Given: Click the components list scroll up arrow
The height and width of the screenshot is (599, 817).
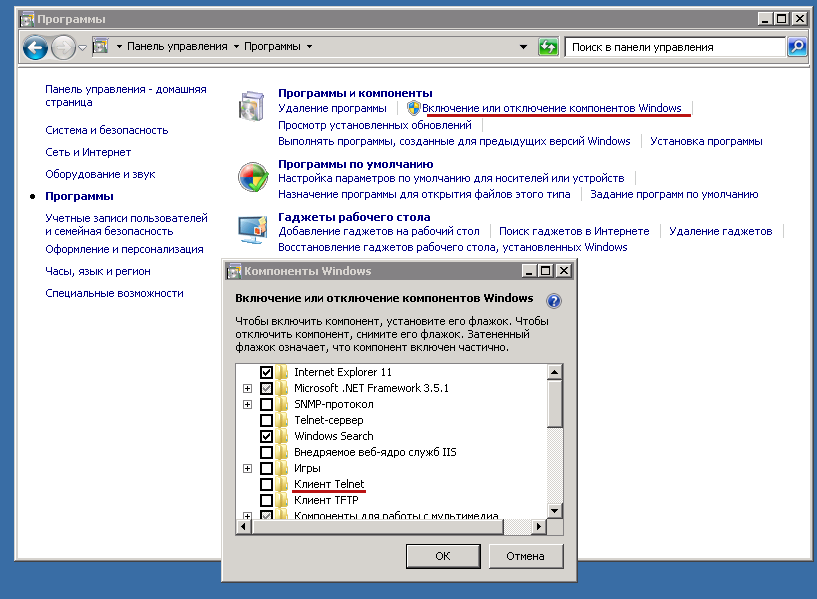Looking at the screenshot, I should [554, 372].
